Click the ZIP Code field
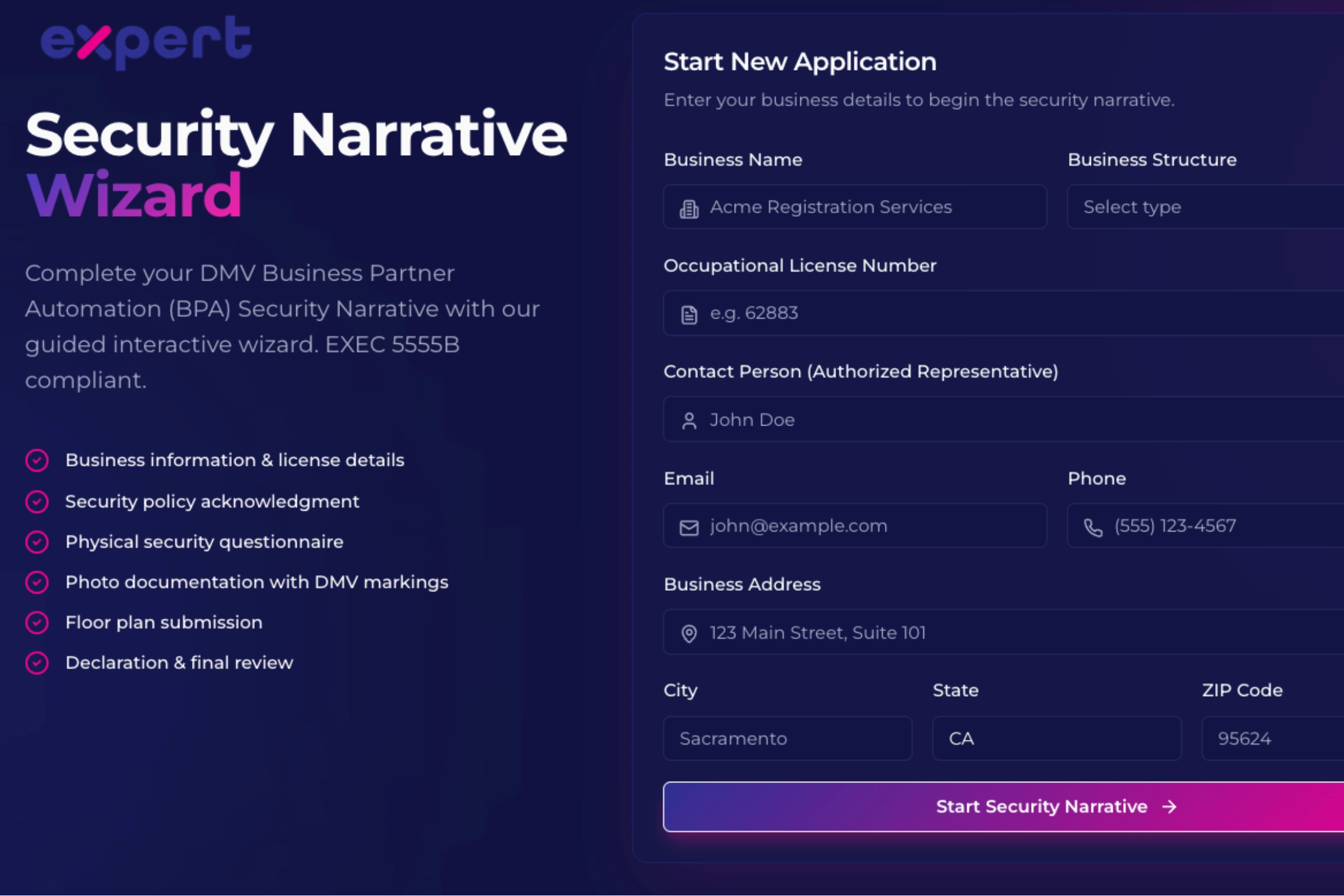Image resolution: width=1344 pixels, height=896 pixels. click(1272, 738)
